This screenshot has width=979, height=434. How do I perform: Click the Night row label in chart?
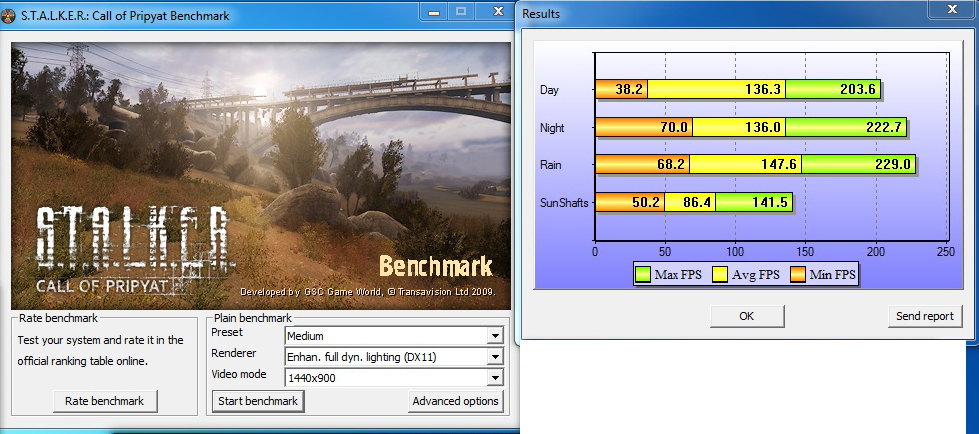click(x=552, y=128)
